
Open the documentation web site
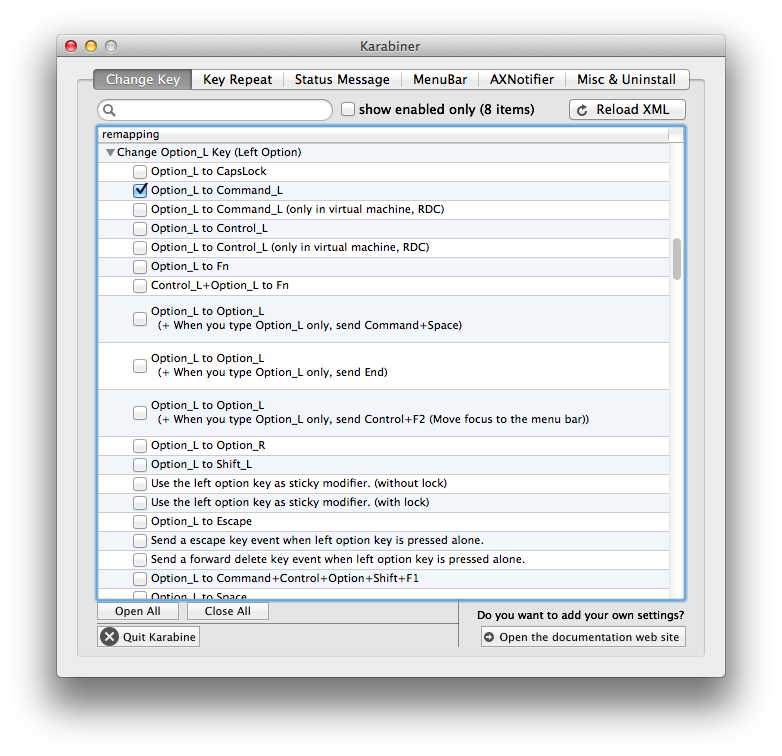tap(583, 637)
